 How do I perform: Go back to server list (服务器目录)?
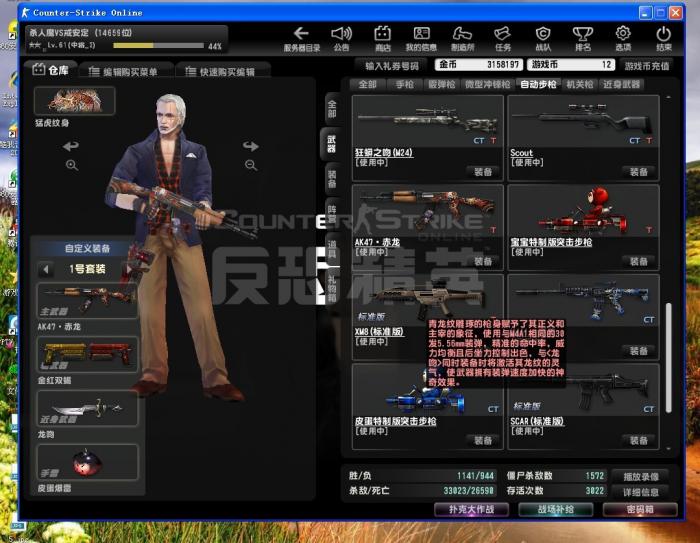point(302,38)
